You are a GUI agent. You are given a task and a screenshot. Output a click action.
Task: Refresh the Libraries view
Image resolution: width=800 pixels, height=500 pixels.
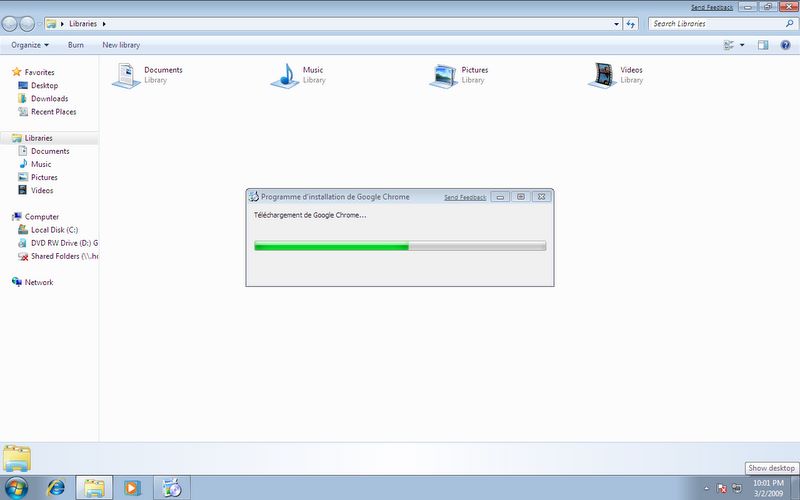[631, 23]
